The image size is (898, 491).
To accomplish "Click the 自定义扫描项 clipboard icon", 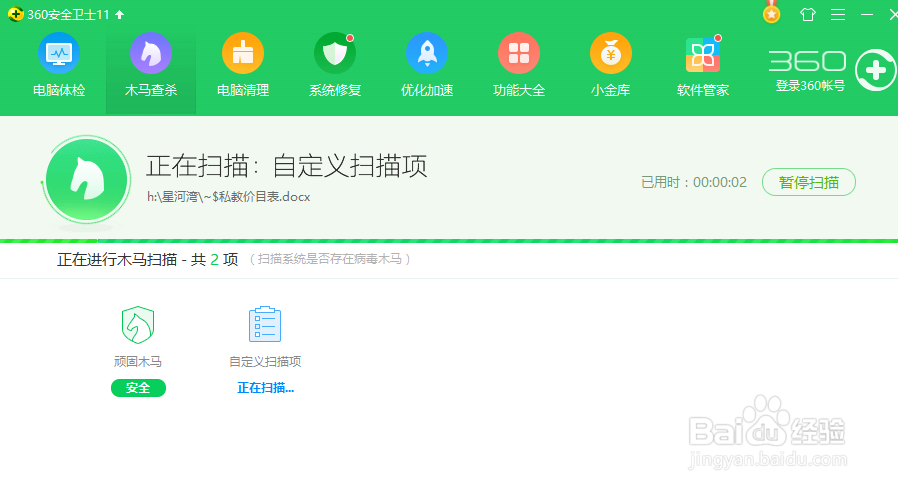I will [265, 324].
